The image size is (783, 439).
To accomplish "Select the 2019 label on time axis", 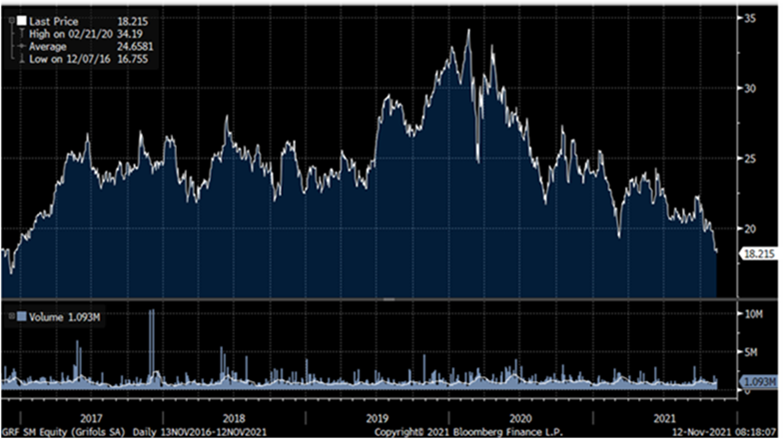I will pyautogui.click(x=376, y=417).
